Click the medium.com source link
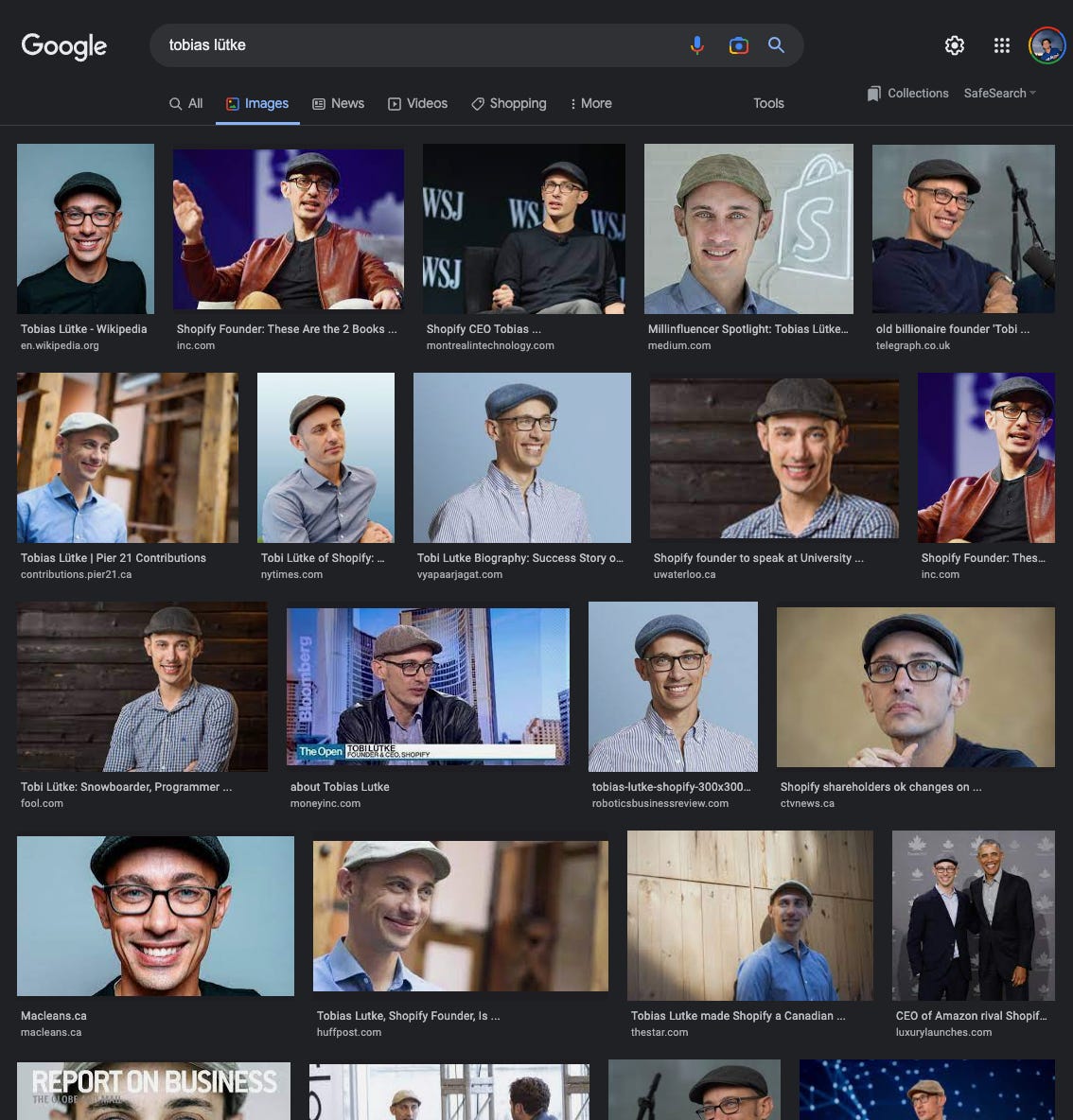The height and width of the screenshot is (1120, 1073). tap(679, 345)
